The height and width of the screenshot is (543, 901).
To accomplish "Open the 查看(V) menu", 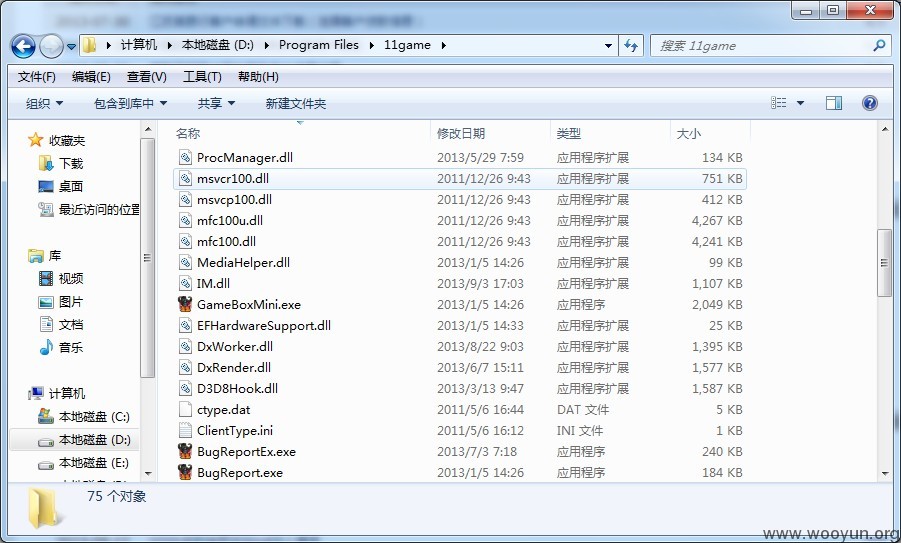I will [x=147, y=76].
